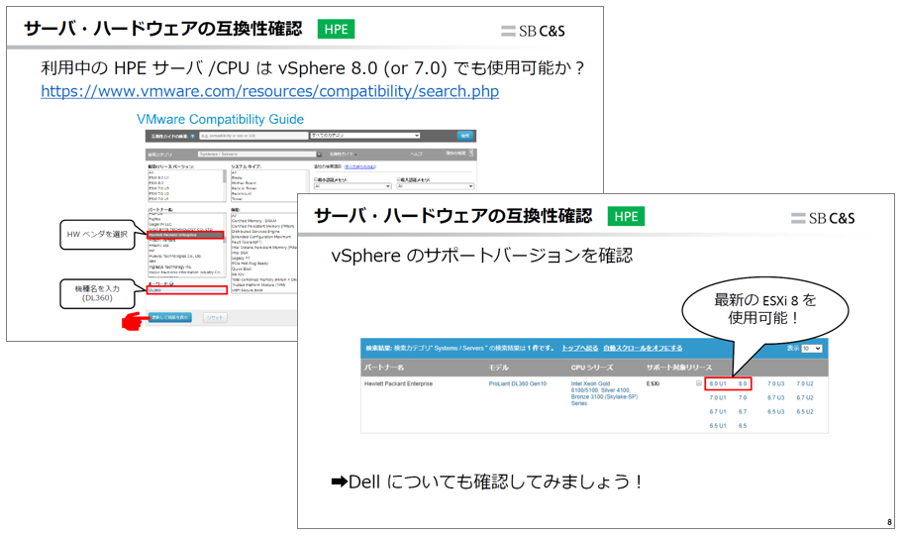Open the 6.5 release link
The height and width of the screenshot is (536, 906).
pos(742,426)
